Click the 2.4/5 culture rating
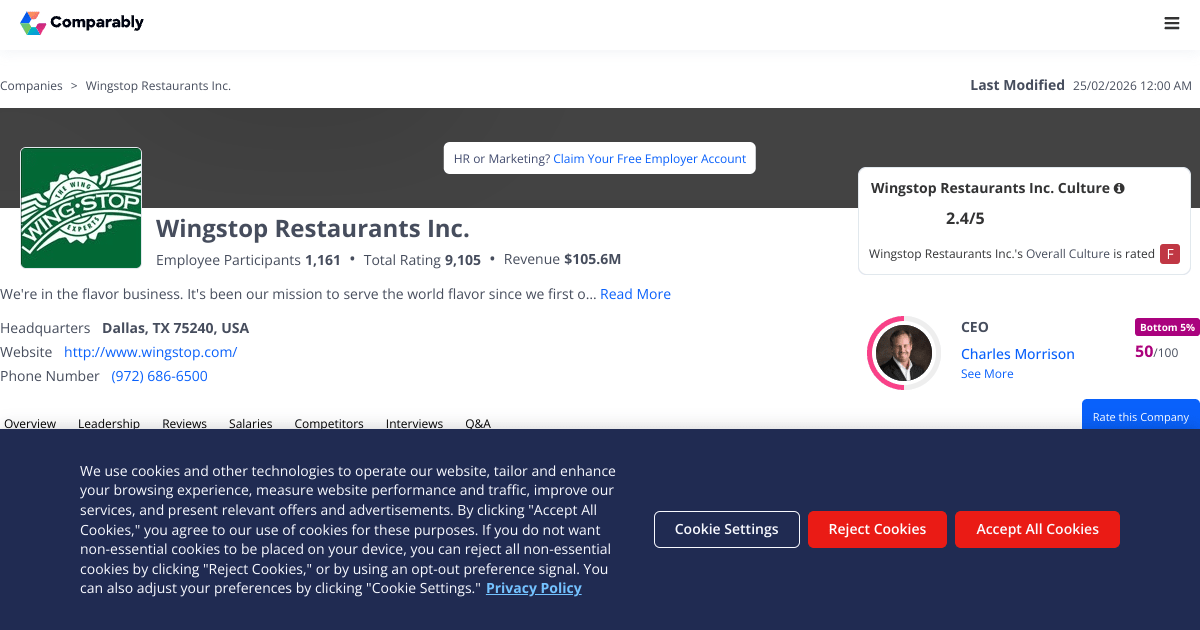This screenshot has height=630, width=1200. (966, 218)
